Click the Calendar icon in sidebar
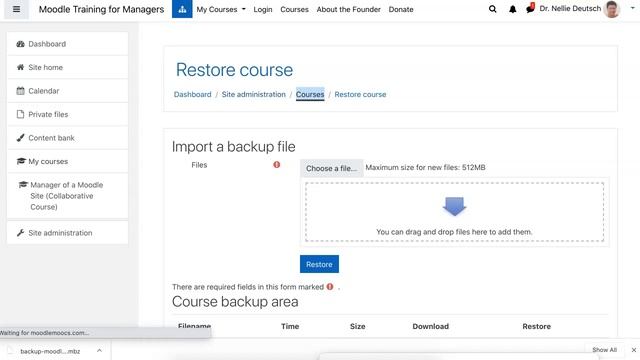The height and width of the screenshot is (360, 640). [x=20, y=91]
